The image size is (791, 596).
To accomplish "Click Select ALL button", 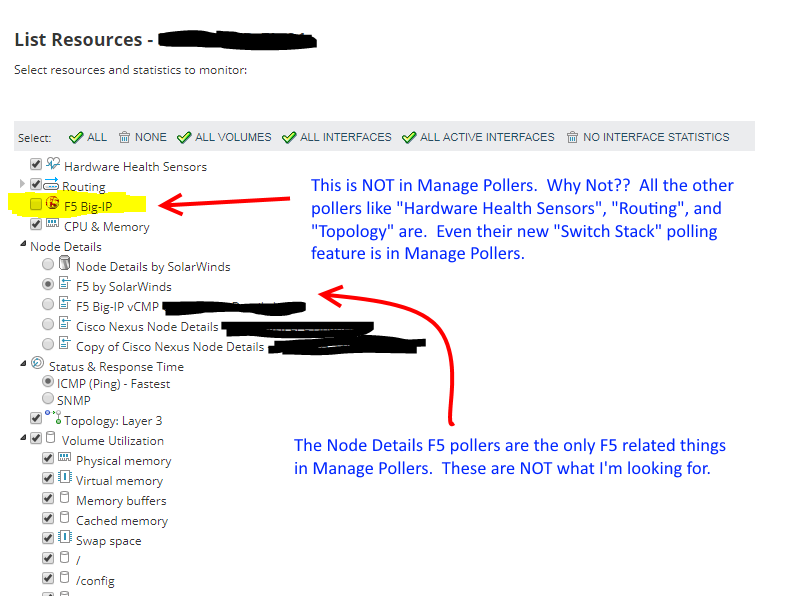I will pyautogui.click(x=88, y=137).
